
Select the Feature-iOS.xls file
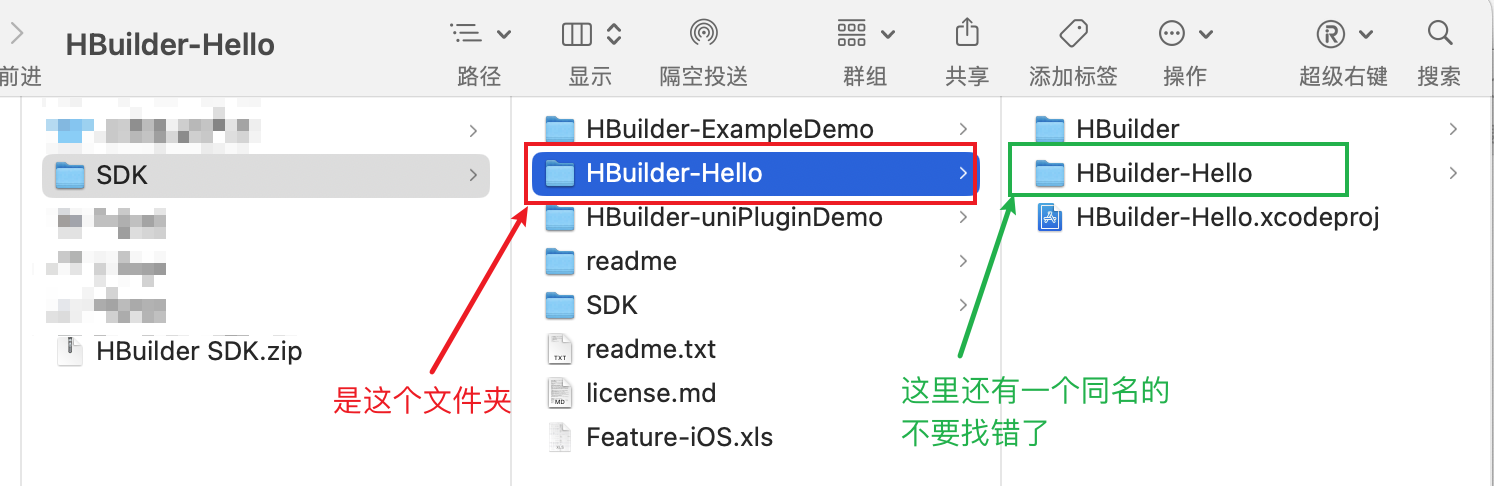tap(755, 437)
